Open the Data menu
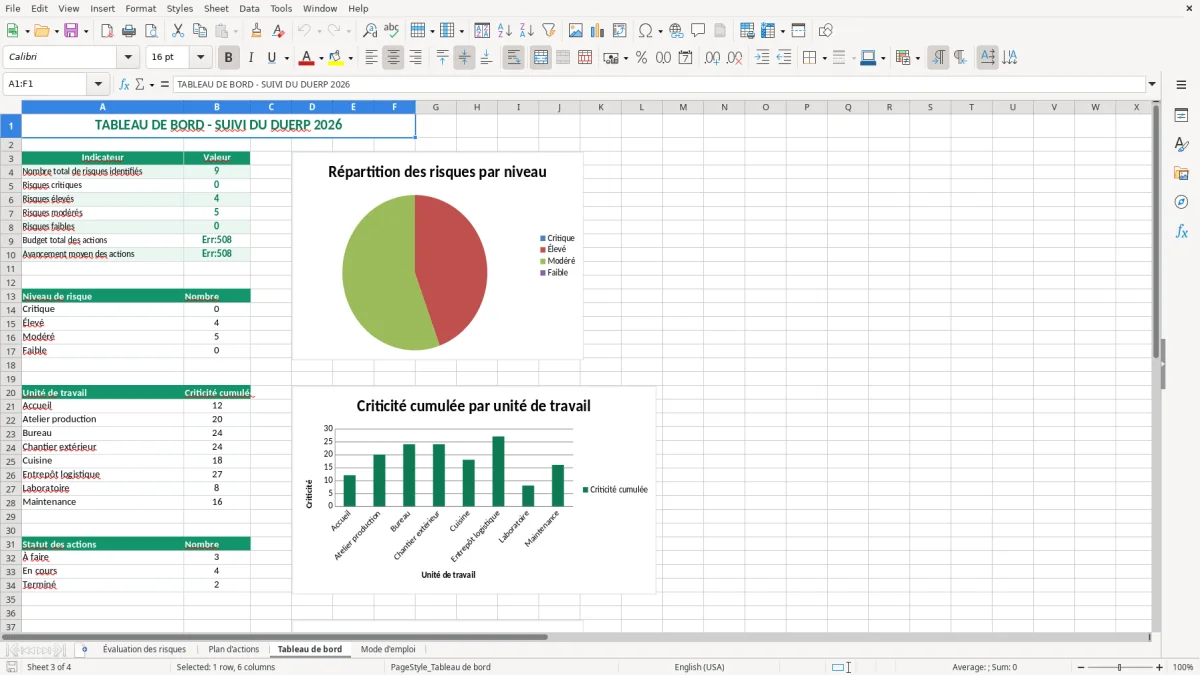This screenshot has height=675, width=1200. 249,8
